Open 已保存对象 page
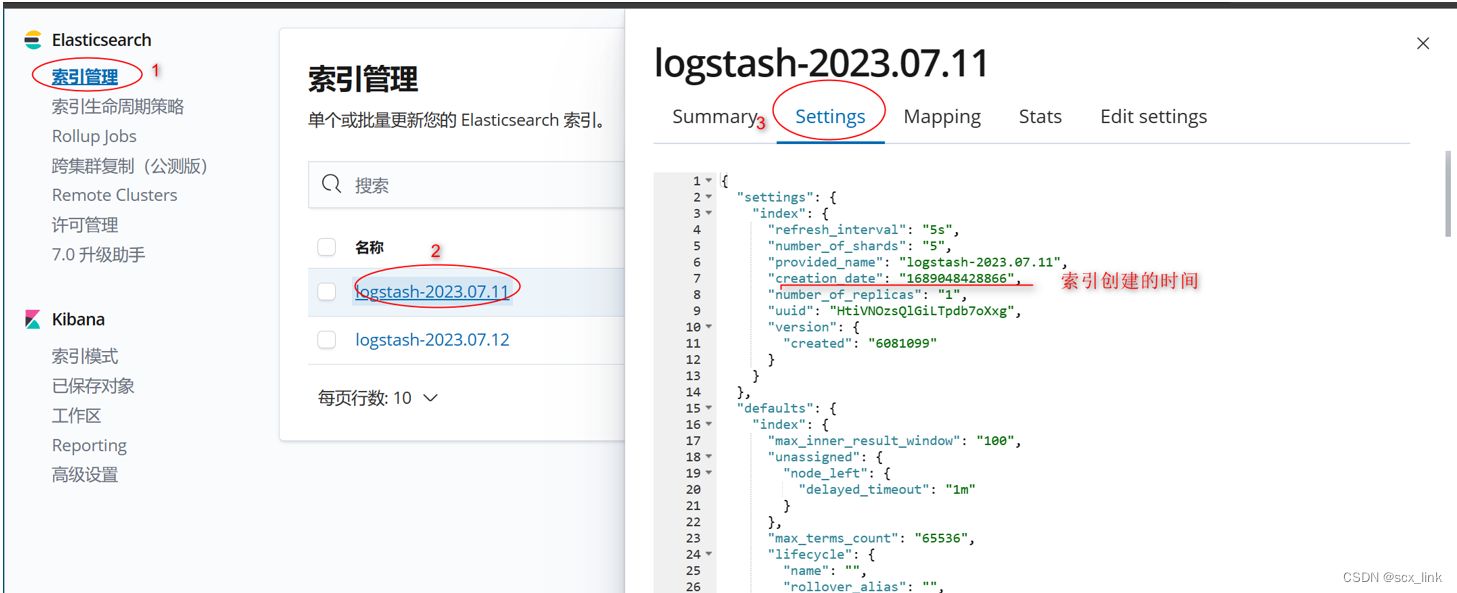Image resolution: width=1457 pixels, height=593 pixels. (93, 386)
